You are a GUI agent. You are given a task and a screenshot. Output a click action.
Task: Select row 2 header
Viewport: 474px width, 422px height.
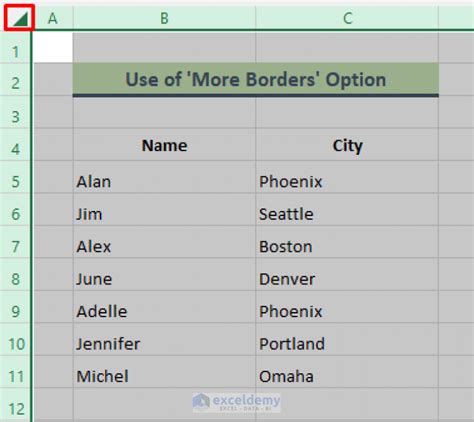[15, 80]
